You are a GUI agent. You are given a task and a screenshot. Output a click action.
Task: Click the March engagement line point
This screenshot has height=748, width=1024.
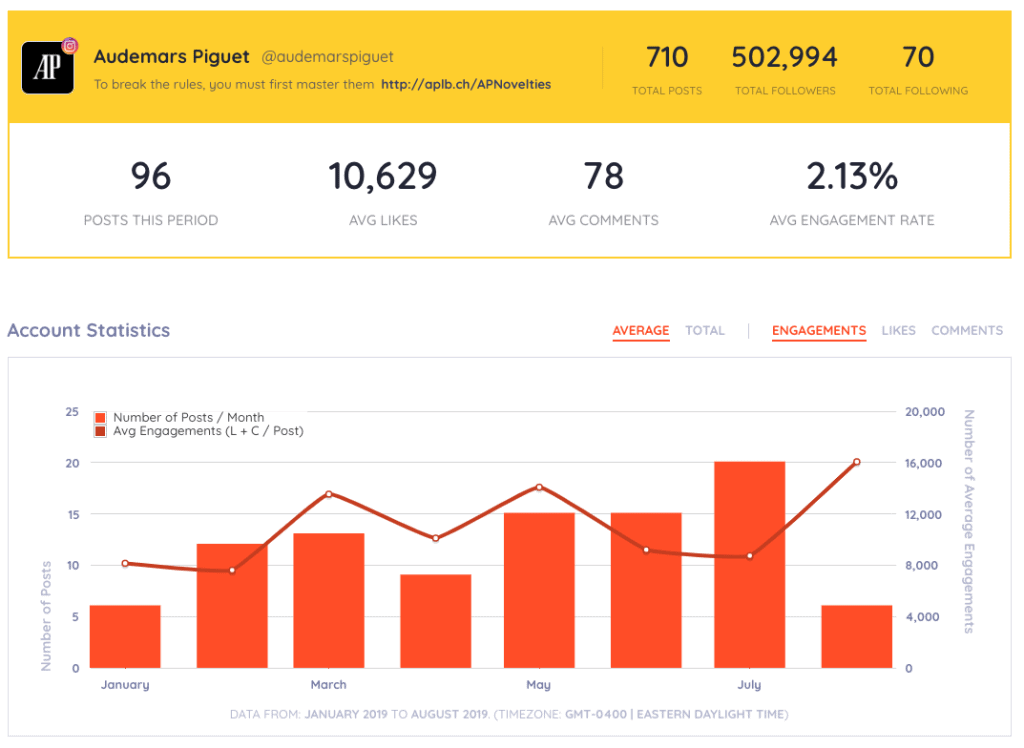(329, 494)
